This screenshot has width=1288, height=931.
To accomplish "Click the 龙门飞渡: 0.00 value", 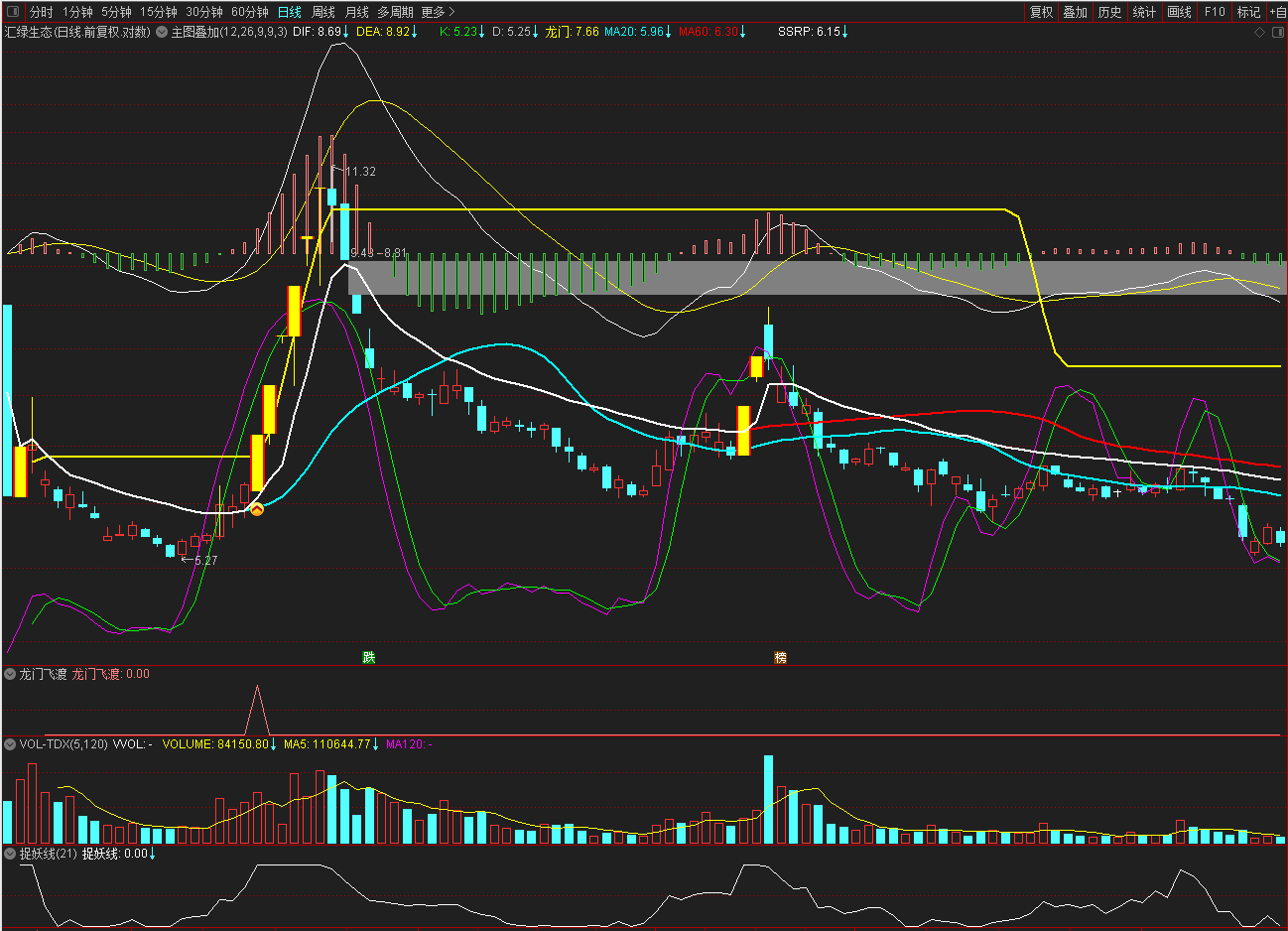I will 111,674.
